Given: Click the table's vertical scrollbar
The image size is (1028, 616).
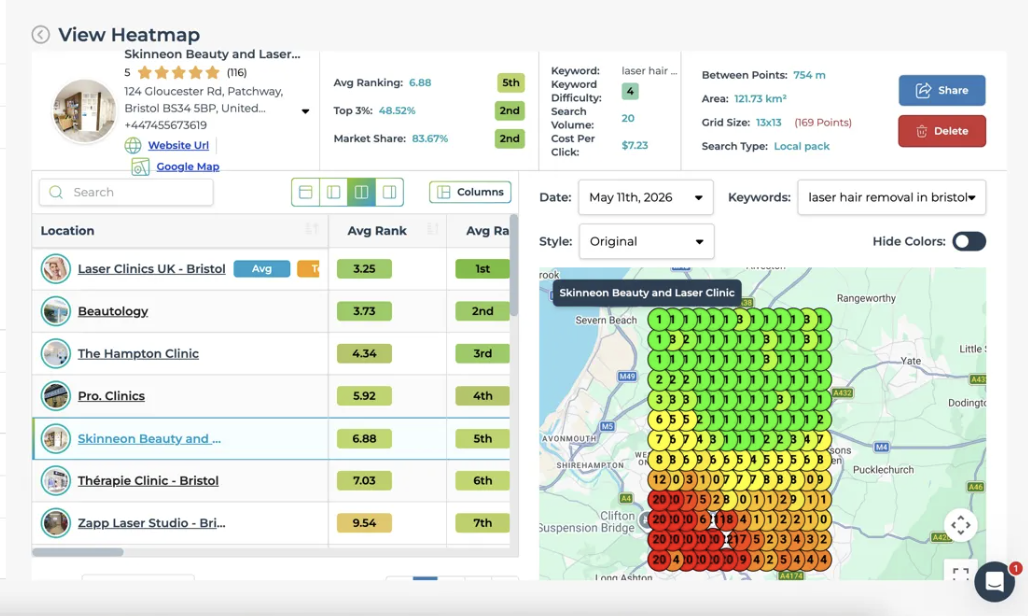Looking at the screenshot, I should tap(514, 265).
